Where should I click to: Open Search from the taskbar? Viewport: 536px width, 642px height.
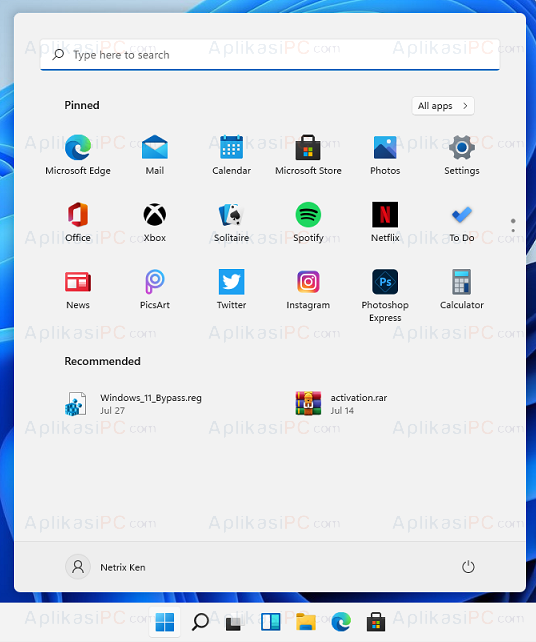(200, 622)
